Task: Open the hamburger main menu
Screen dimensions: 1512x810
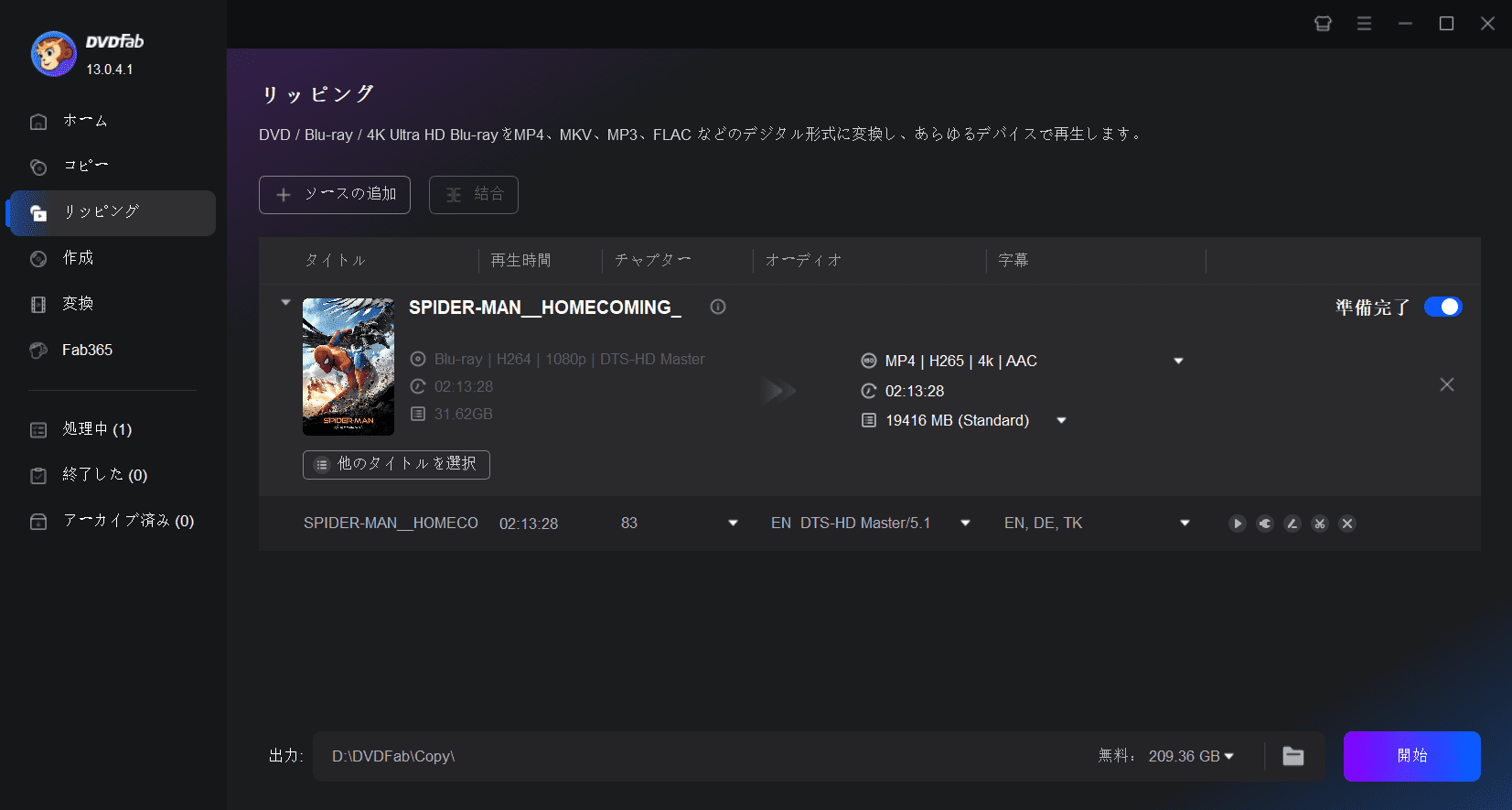Action: point(1364,24)
